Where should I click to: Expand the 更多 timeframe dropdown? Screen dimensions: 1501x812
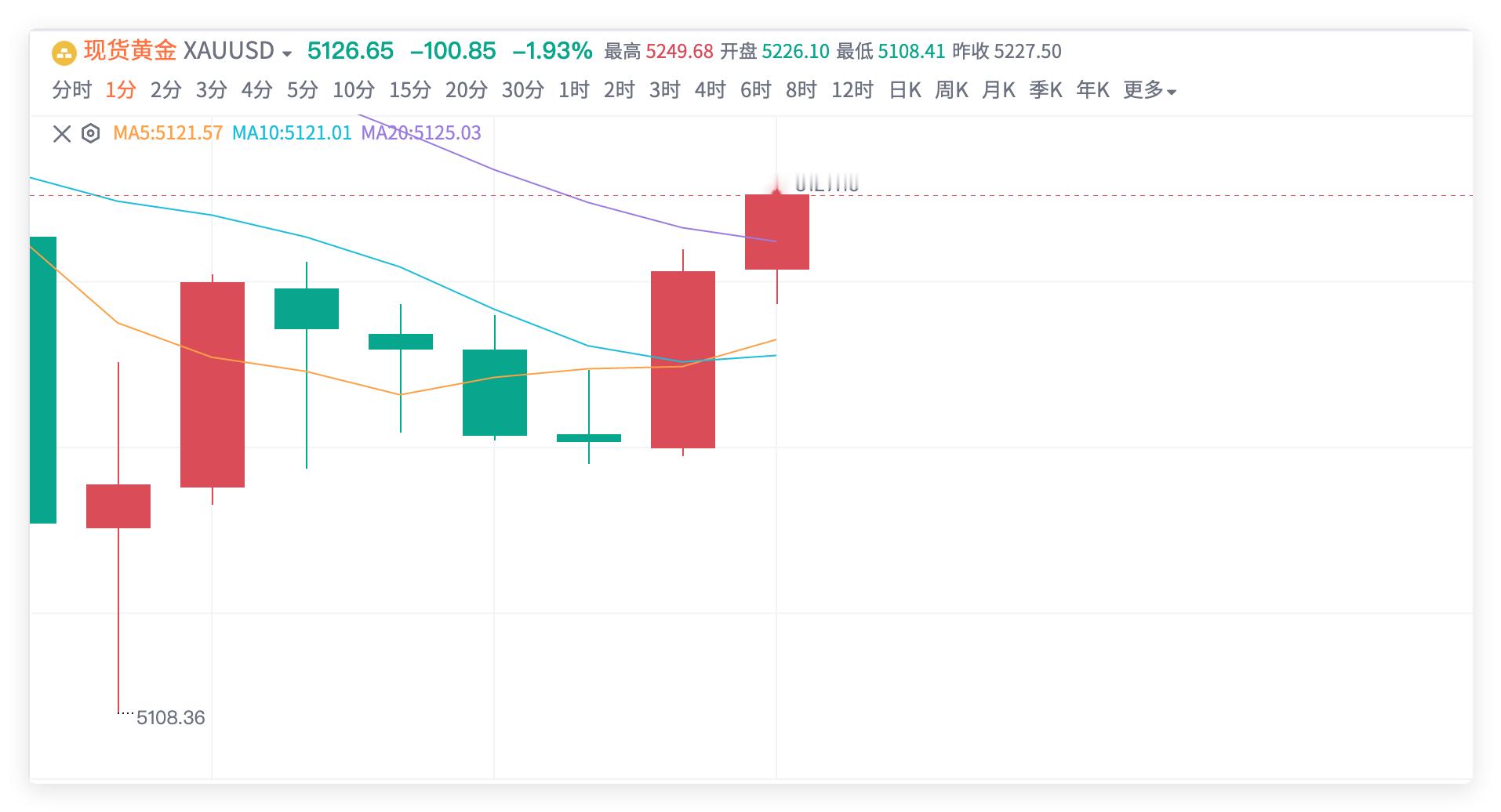click(1149, 90)
